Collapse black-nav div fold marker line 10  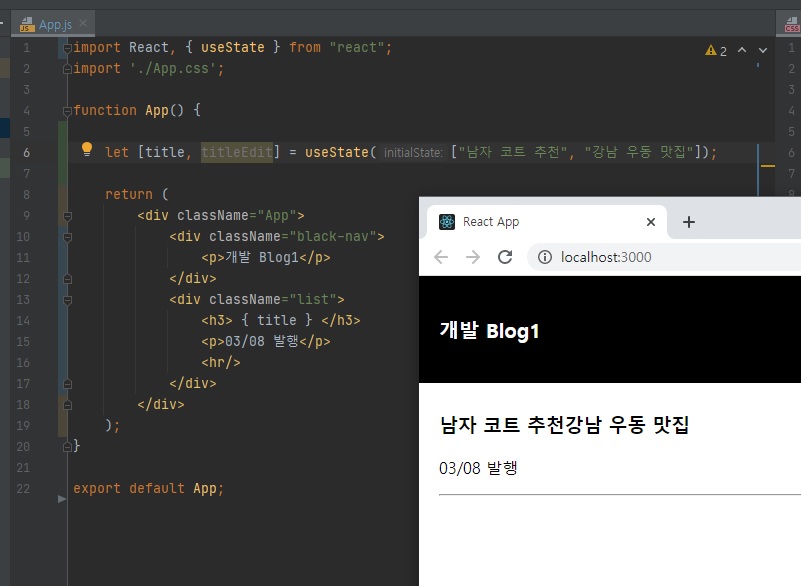[x=67, y=237]
